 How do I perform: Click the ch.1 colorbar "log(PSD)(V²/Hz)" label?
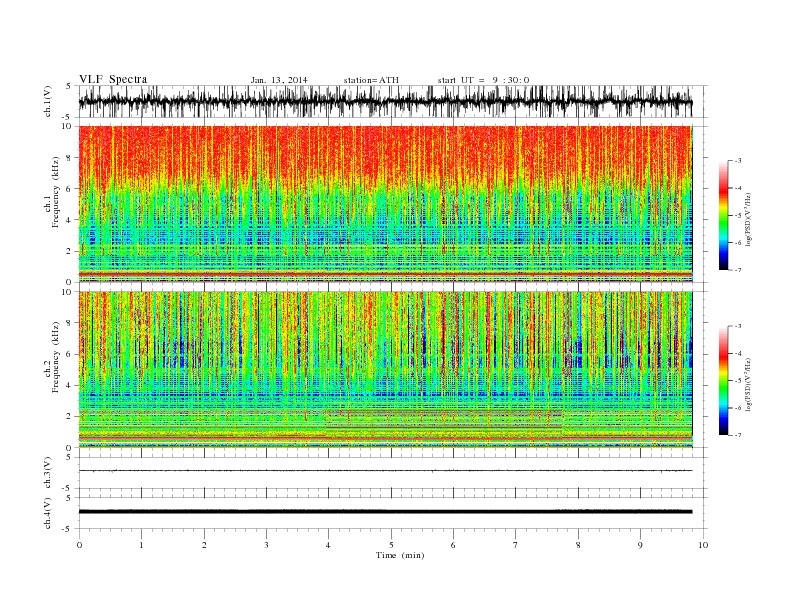tap(748, 219)
